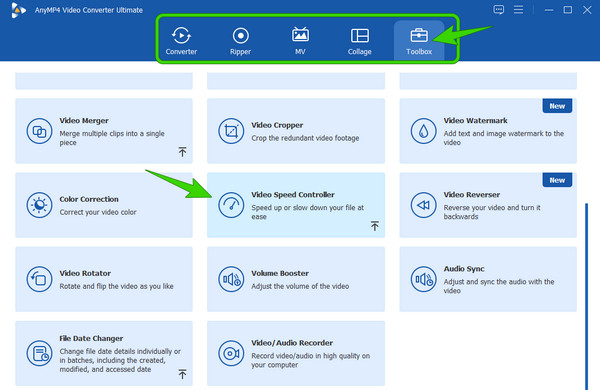Click the Video Merger icon
This screenshot has height=390, width=600.
pyautogui.click(x=39, y=131)
